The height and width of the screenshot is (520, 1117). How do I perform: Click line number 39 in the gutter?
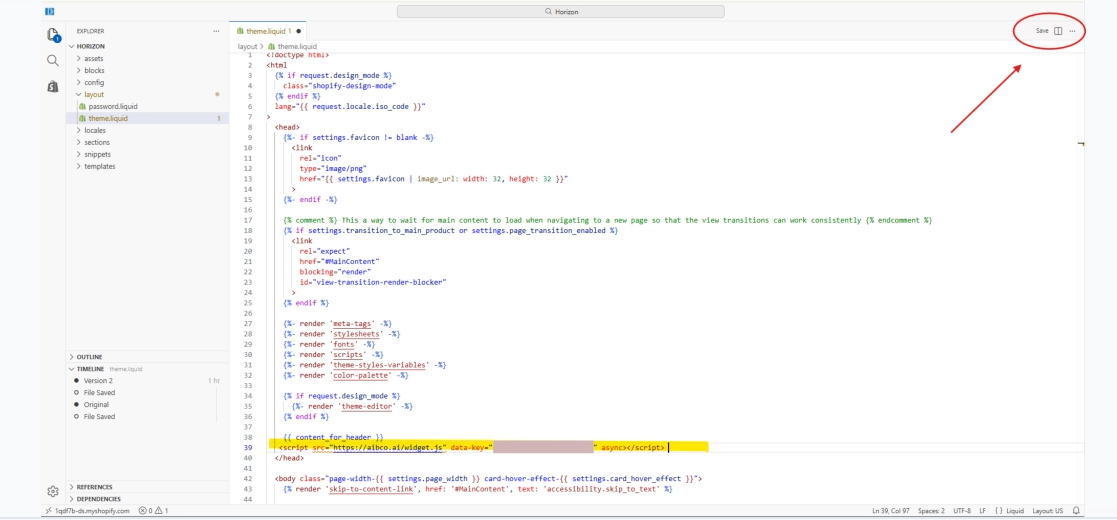(248, 447)
